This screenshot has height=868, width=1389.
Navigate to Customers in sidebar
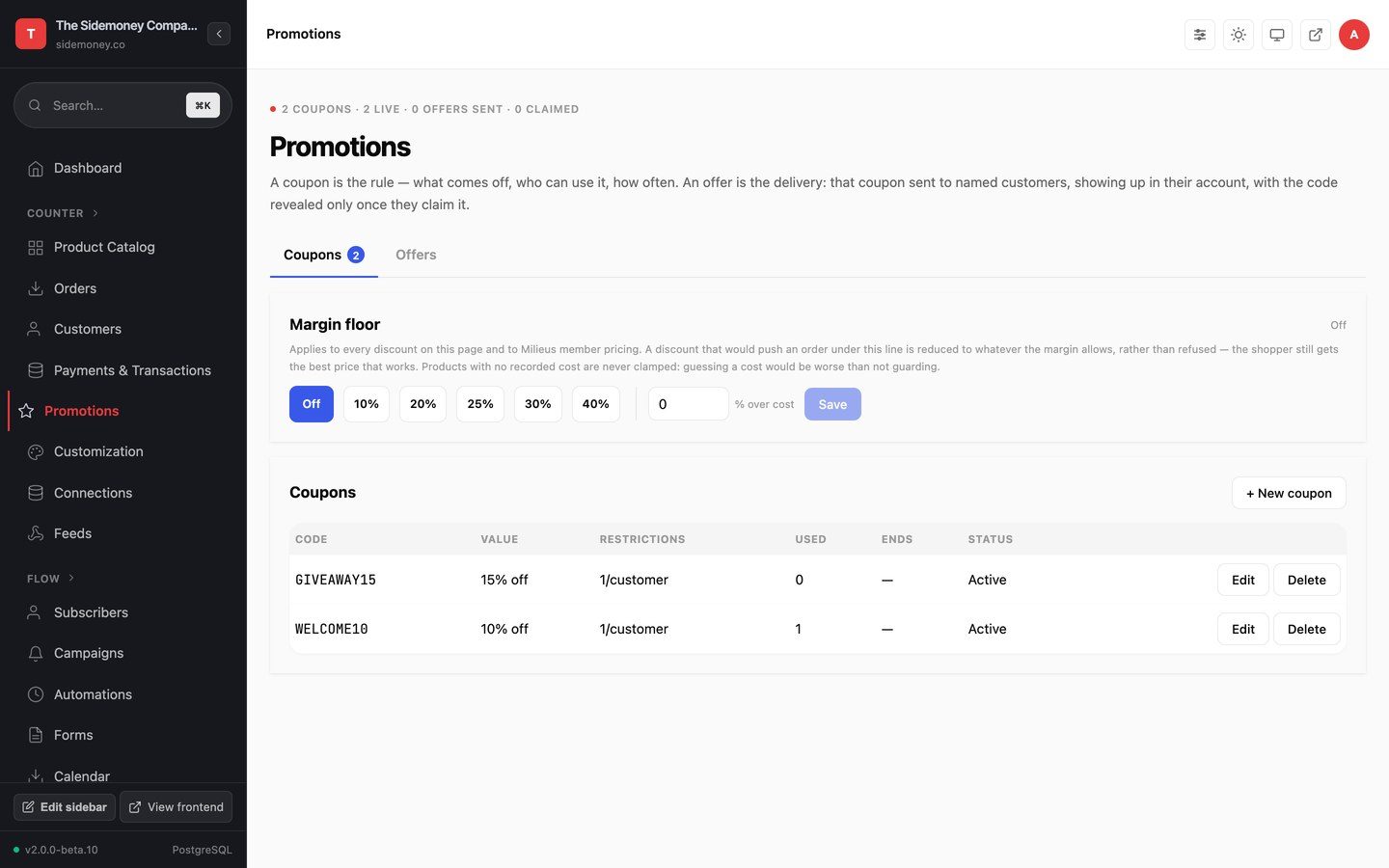tap(123, 329)
